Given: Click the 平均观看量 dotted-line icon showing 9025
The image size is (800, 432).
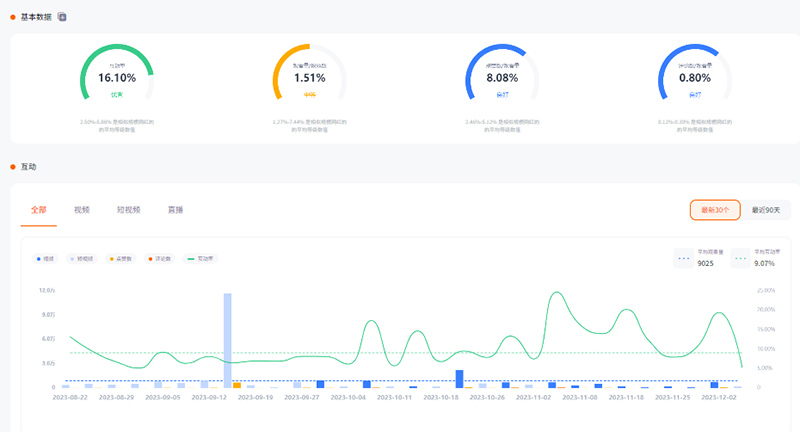Looking at the screenshot, I should (684, 259).
